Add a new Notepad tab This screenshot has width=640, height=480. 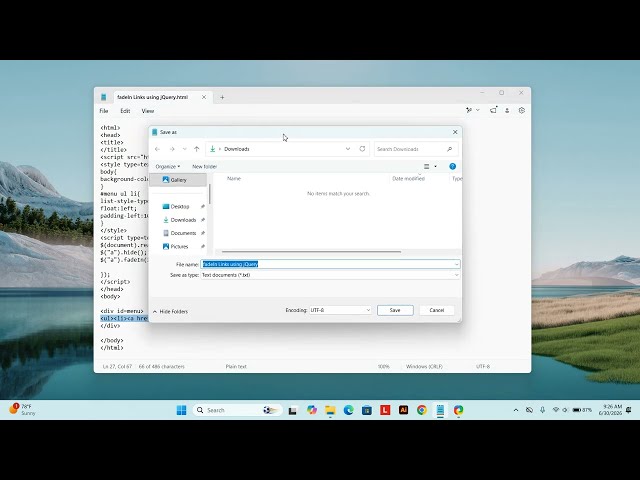pyautogui.click(x=222, y=97)
